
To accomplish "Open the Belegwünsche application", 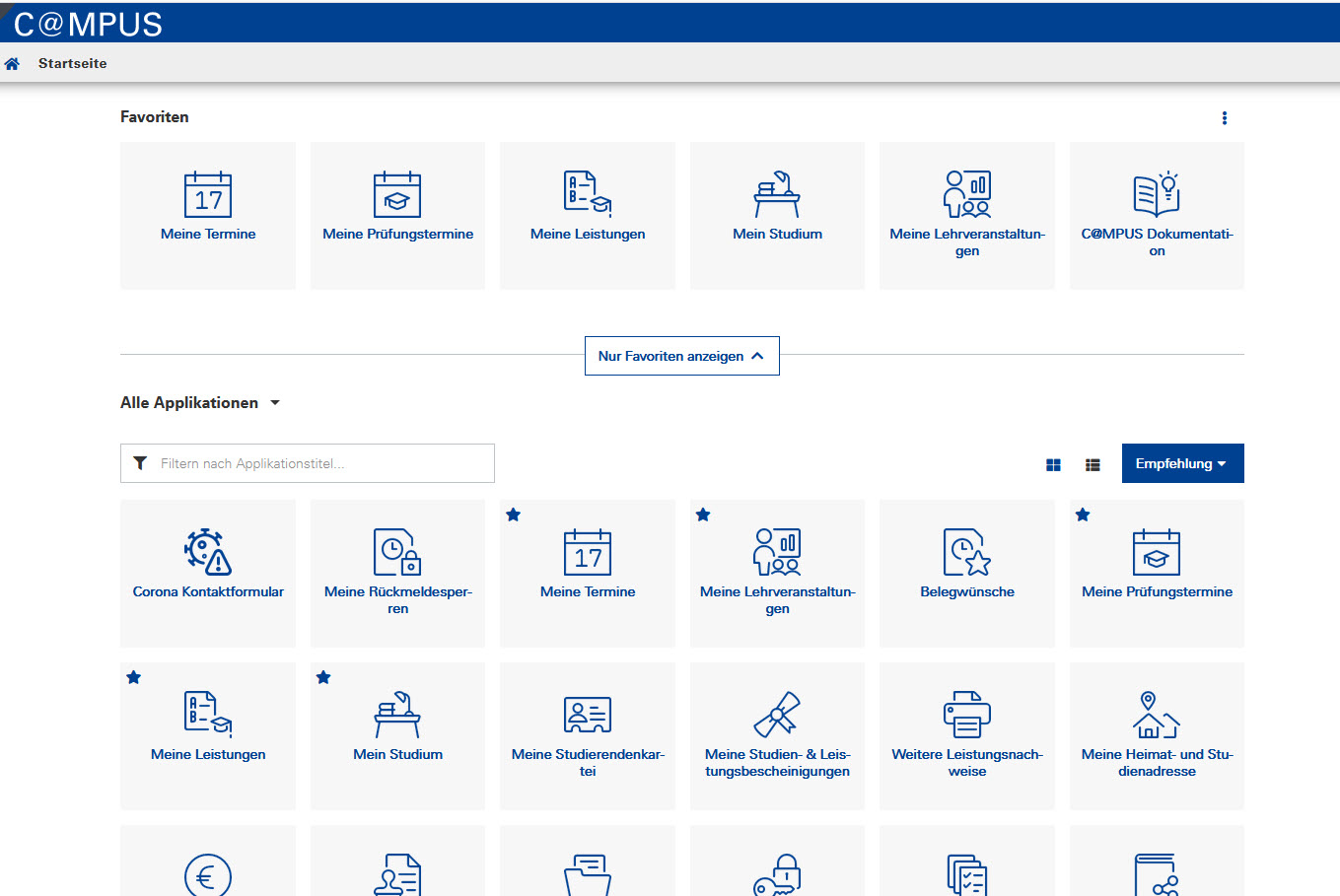I will (x=967, y=574).
